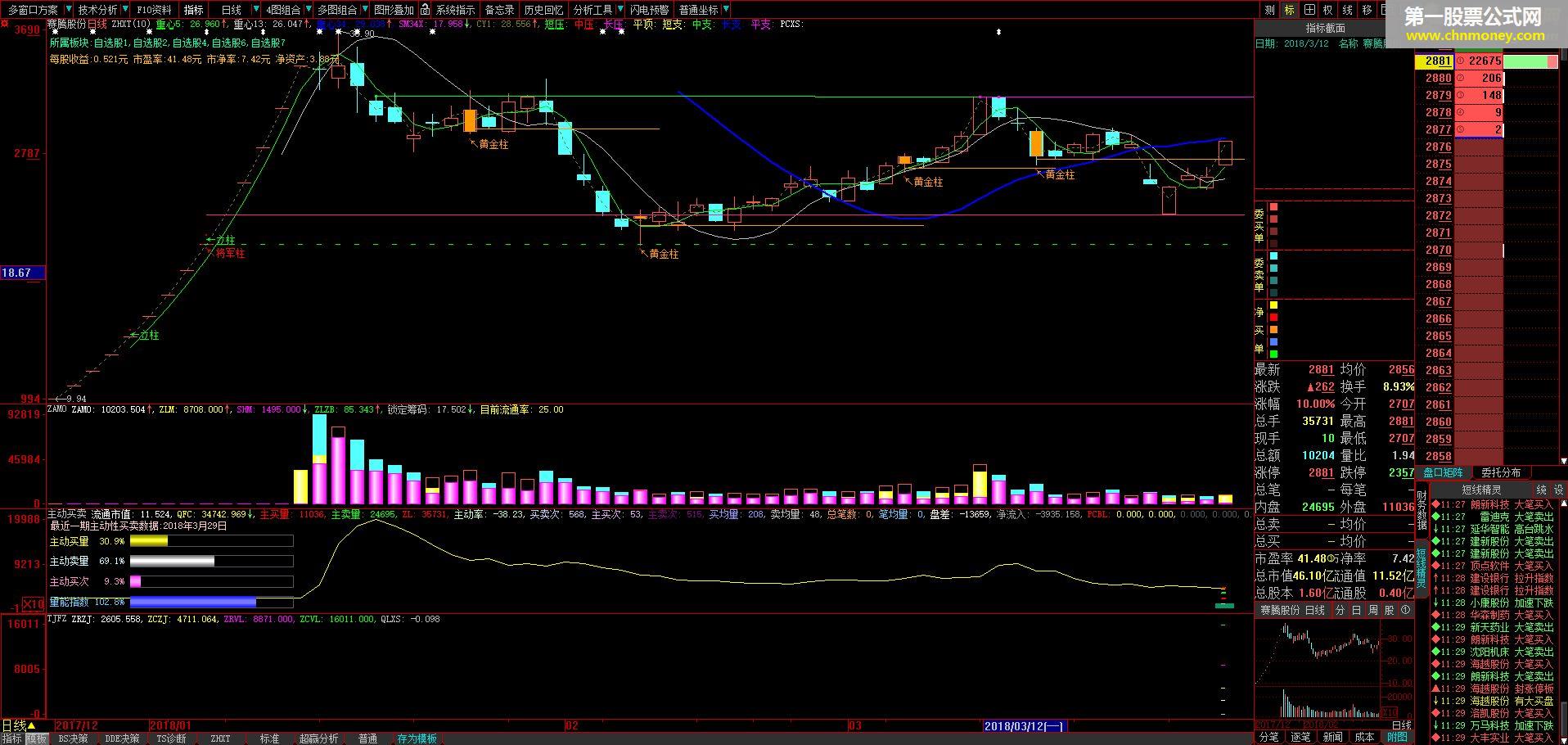Open 系统指示 menu
This screenshot has width=1568, height=745.
(x=455, y=10)
